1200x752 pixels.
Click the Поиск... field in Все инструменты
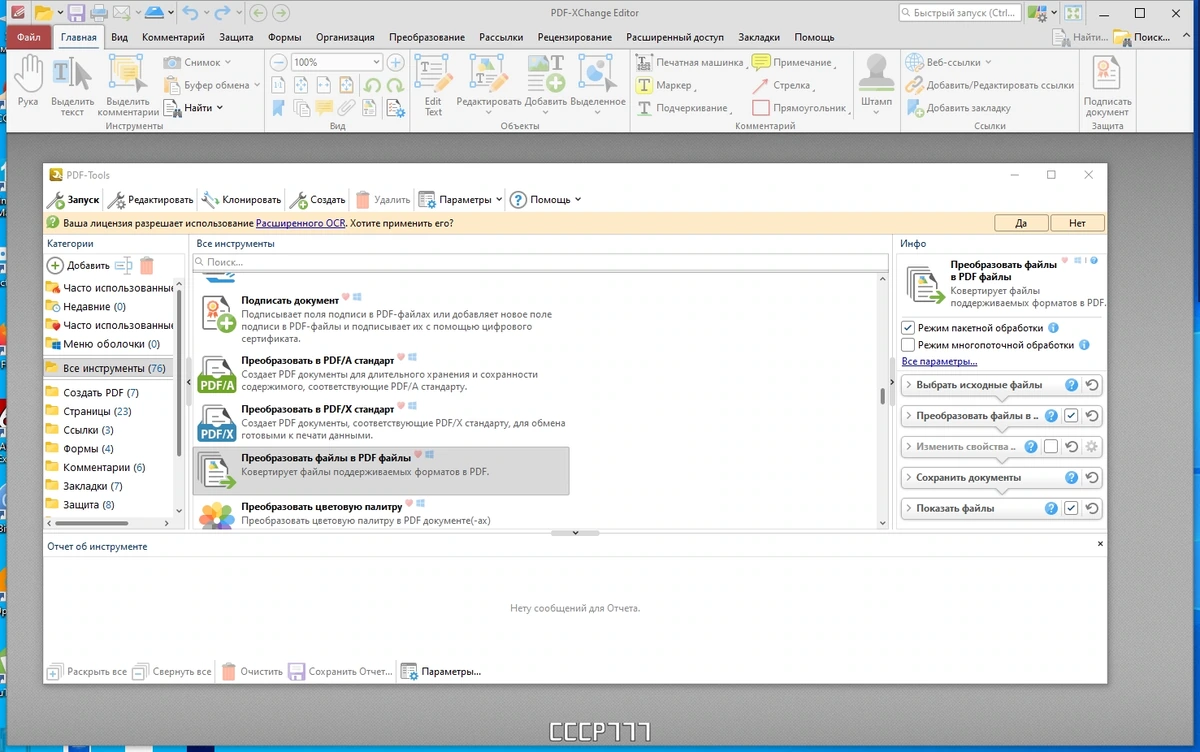[540, 262]
